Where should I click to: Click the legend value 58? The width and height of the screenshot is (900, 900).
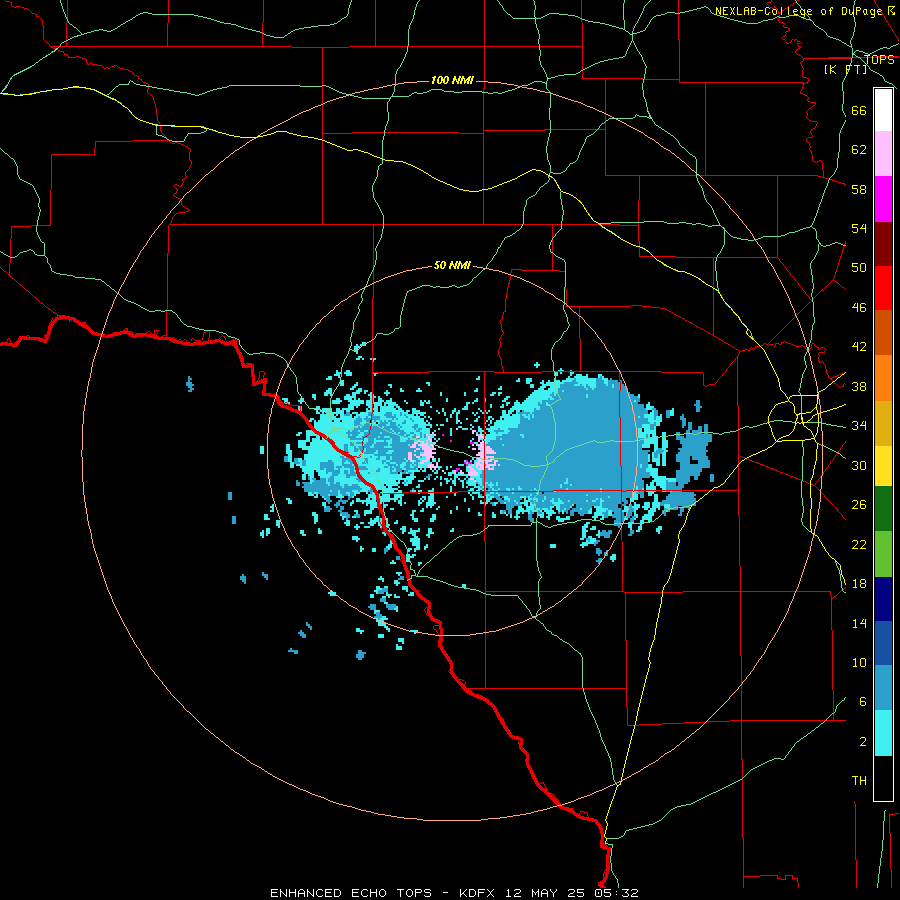[x=859, y=189]
